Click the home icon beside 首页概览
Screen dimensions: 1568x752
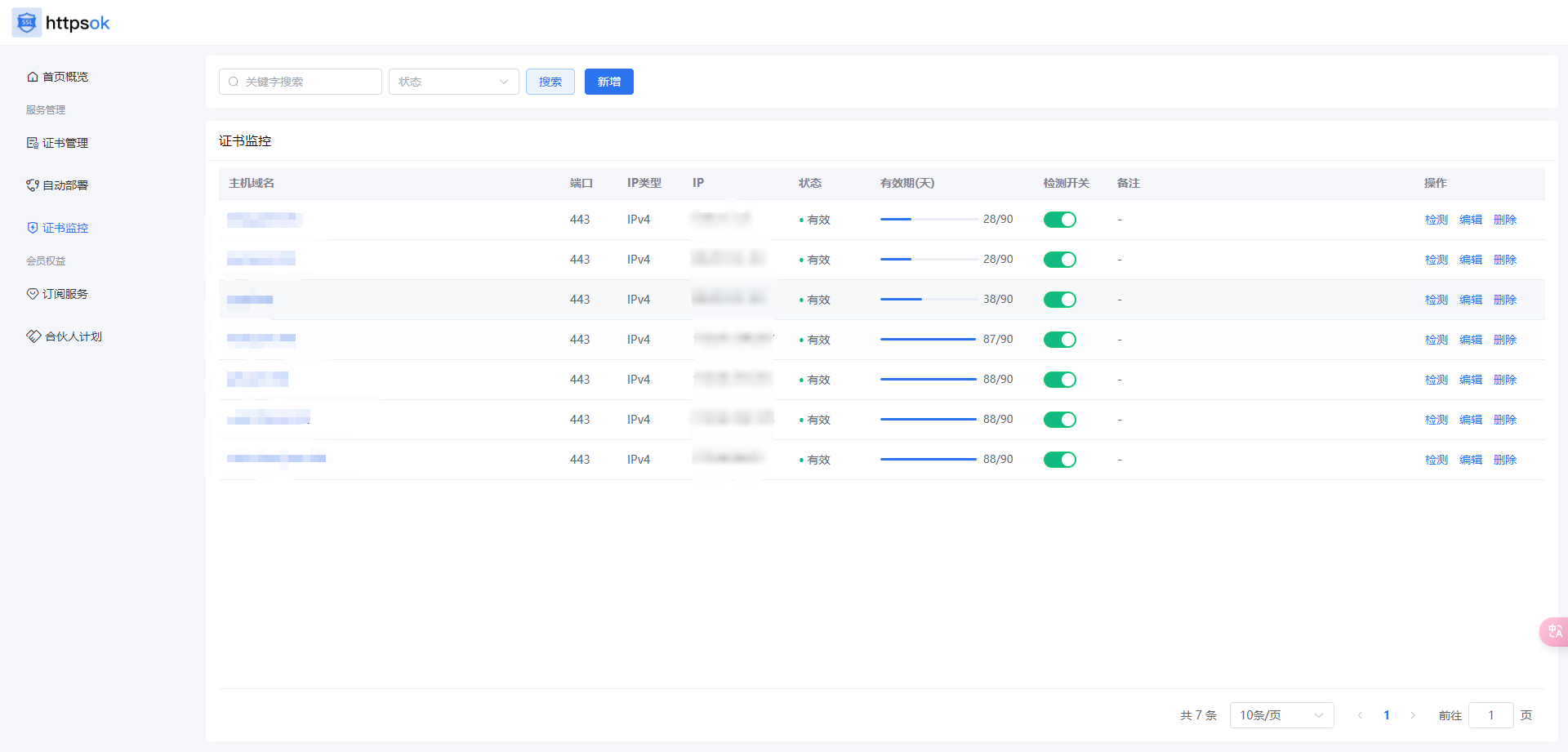pyautogui.click(x=33, y=77)
